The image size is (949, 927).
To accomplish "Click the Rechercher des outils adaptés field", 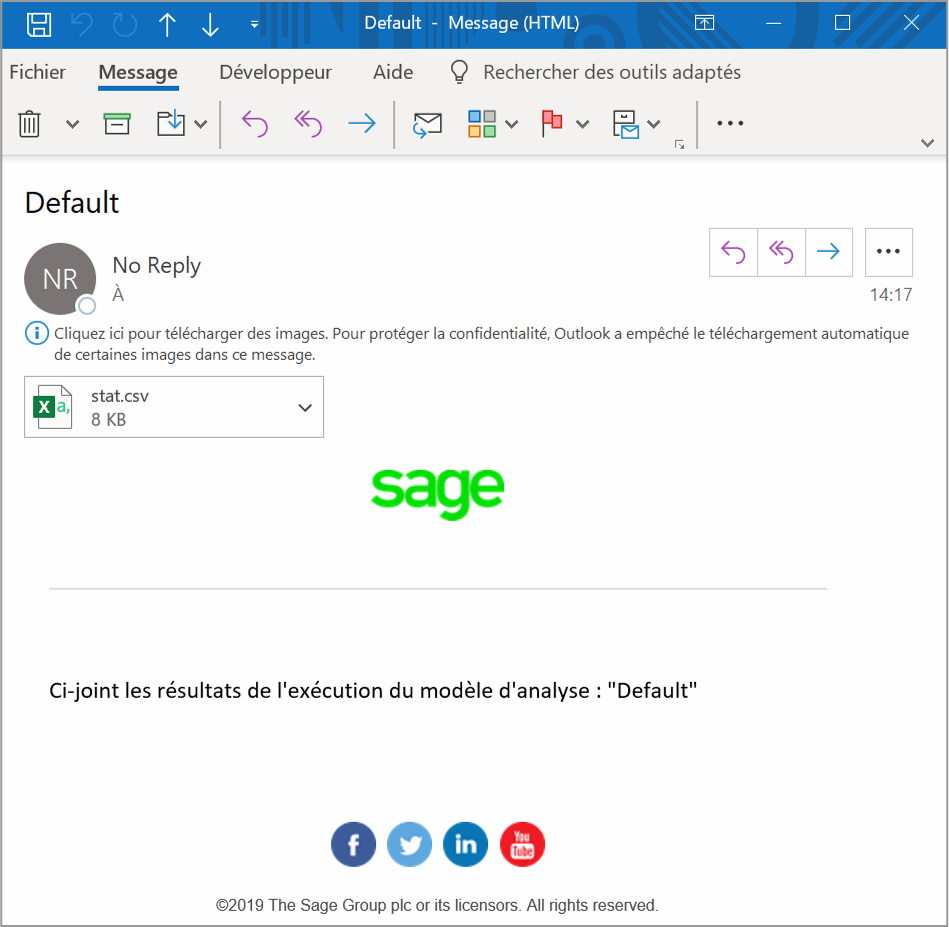I will click(x=611, y=72).
